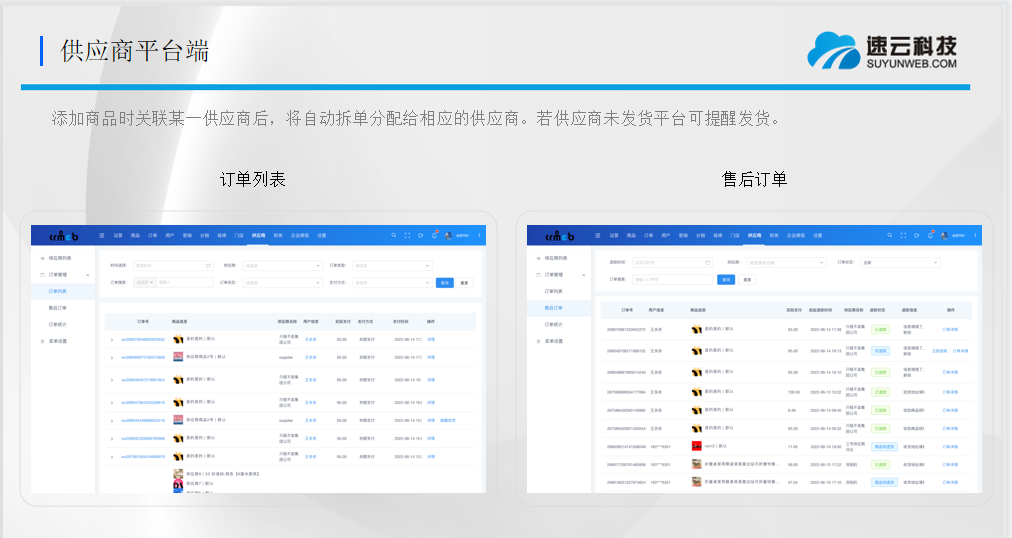
Task: Click refresh icon in right after-sales panel
Action: tap(917, 235)
